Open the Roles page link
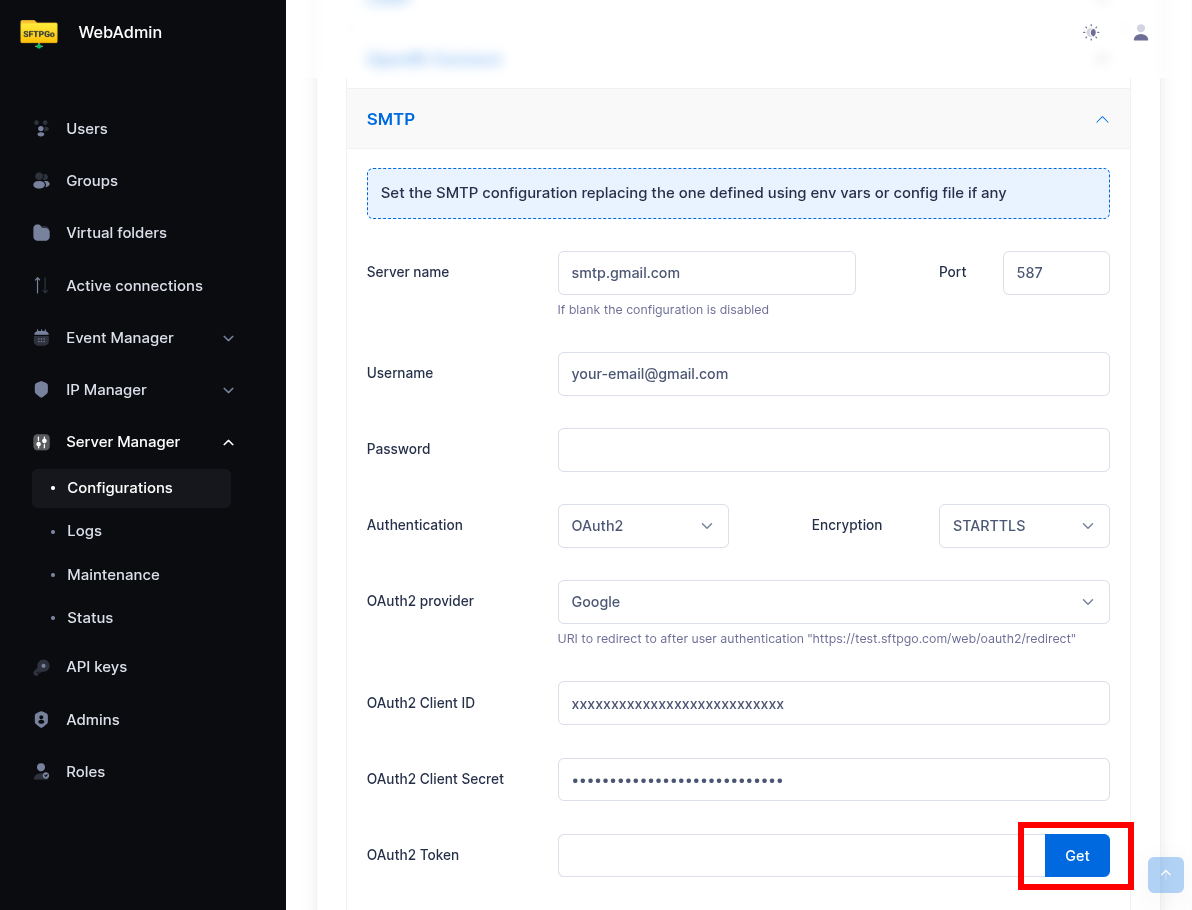The width and height of the screenshot is (1192, 910). [85, 772]
